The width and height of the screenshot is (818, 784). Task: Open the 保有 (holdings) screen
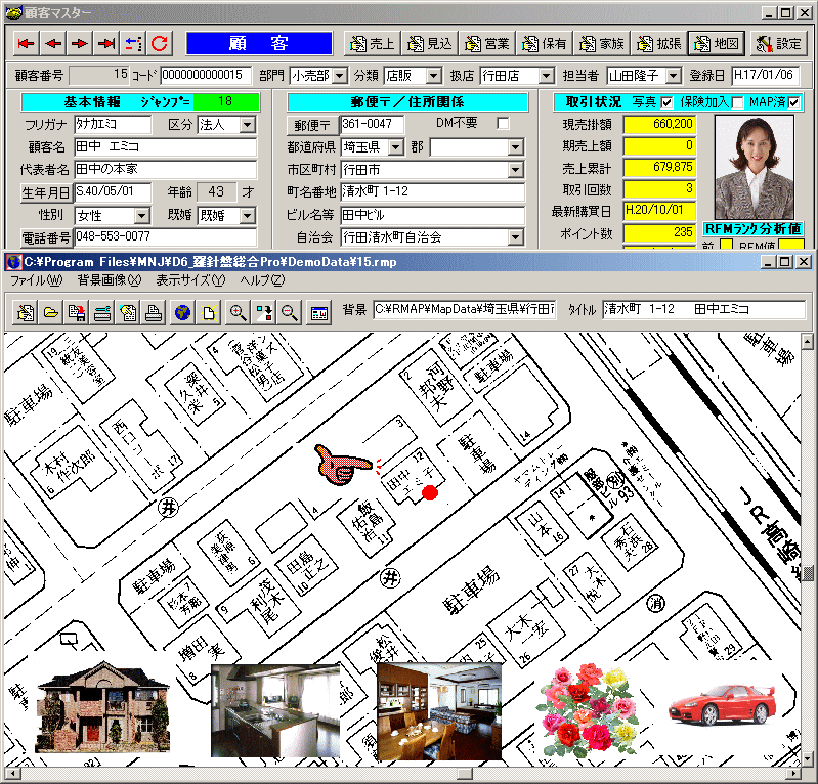pos(544,43)
